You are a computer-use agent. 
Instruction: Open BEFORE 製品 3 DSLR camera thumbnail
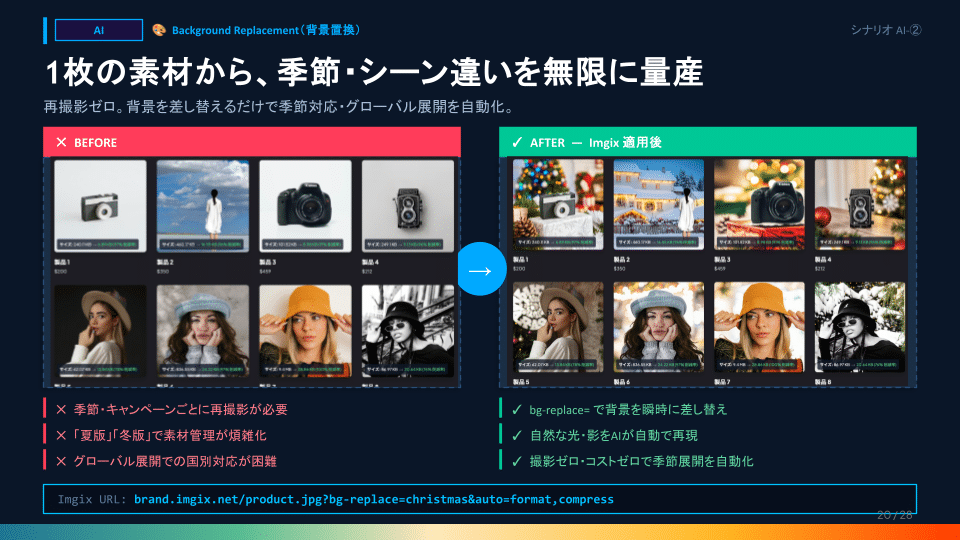(305, 206)
